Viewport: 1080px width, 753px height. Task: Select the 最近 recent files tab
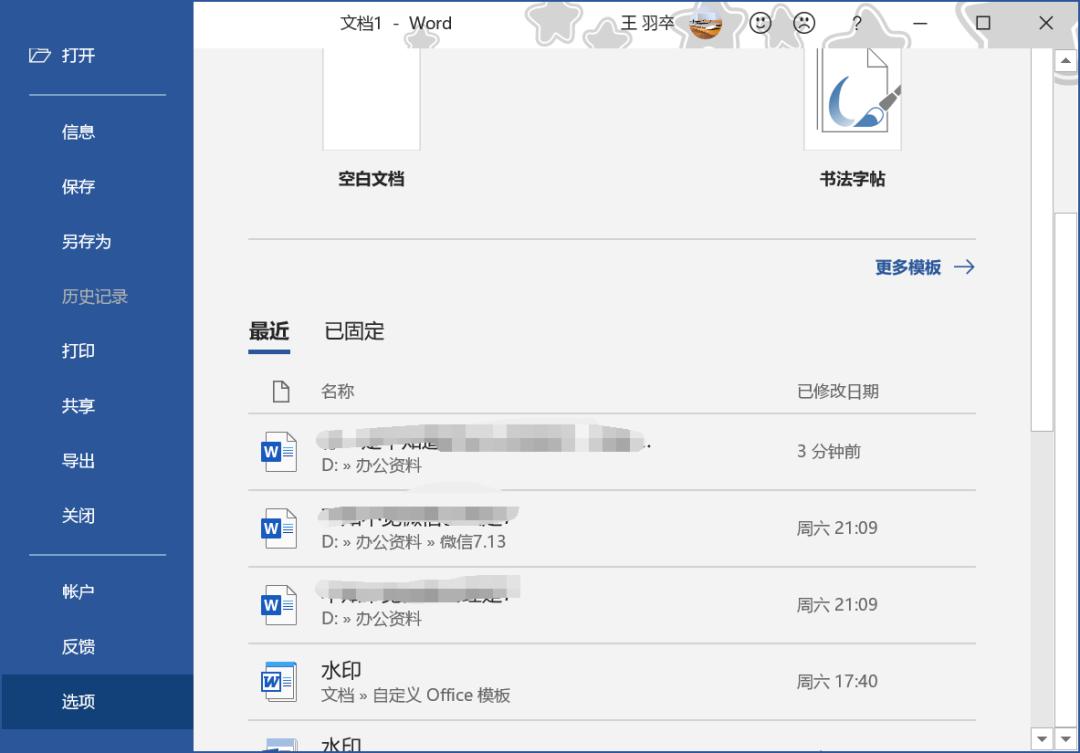(268, 331)
